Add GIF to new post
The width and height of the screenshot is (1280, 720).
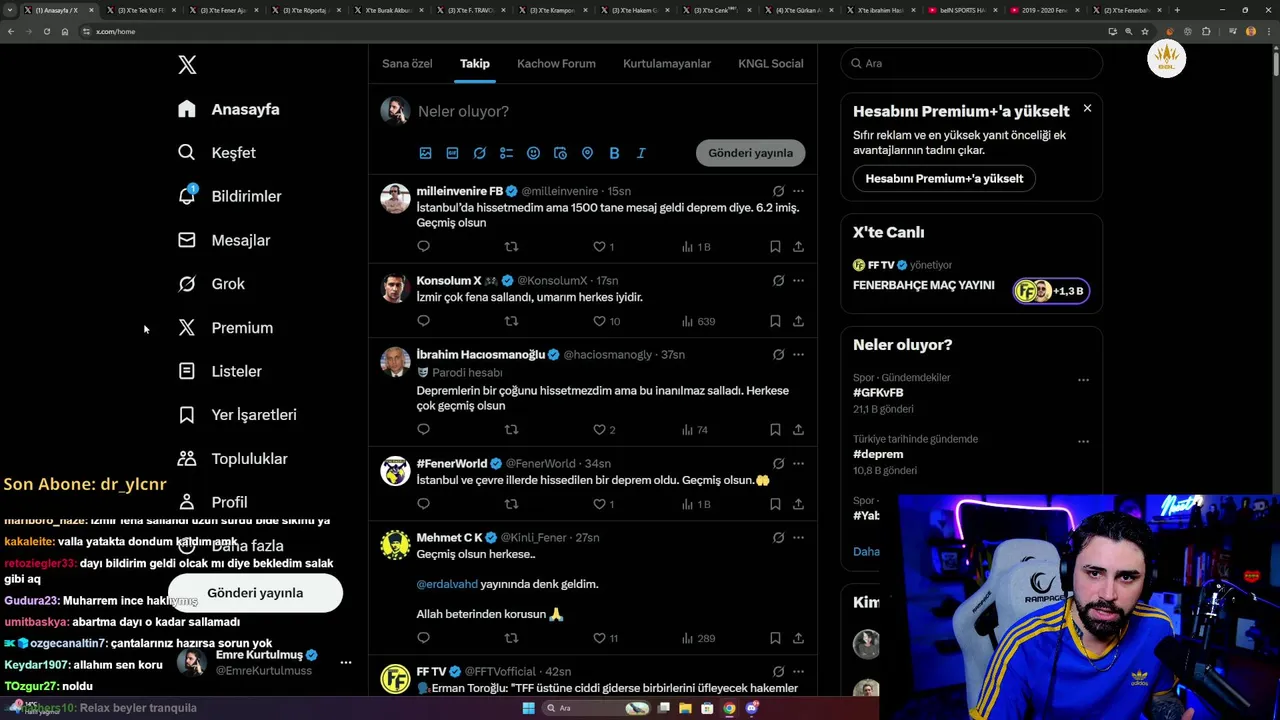pyautogui.click(x=452, y=153)
